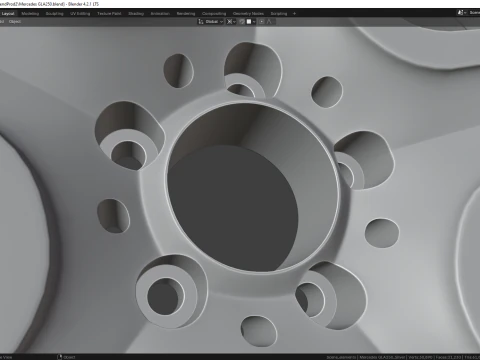This screenshot has height=360, width=480.
Task: Open the Scripting workspace tab
Action: (279, 14)
